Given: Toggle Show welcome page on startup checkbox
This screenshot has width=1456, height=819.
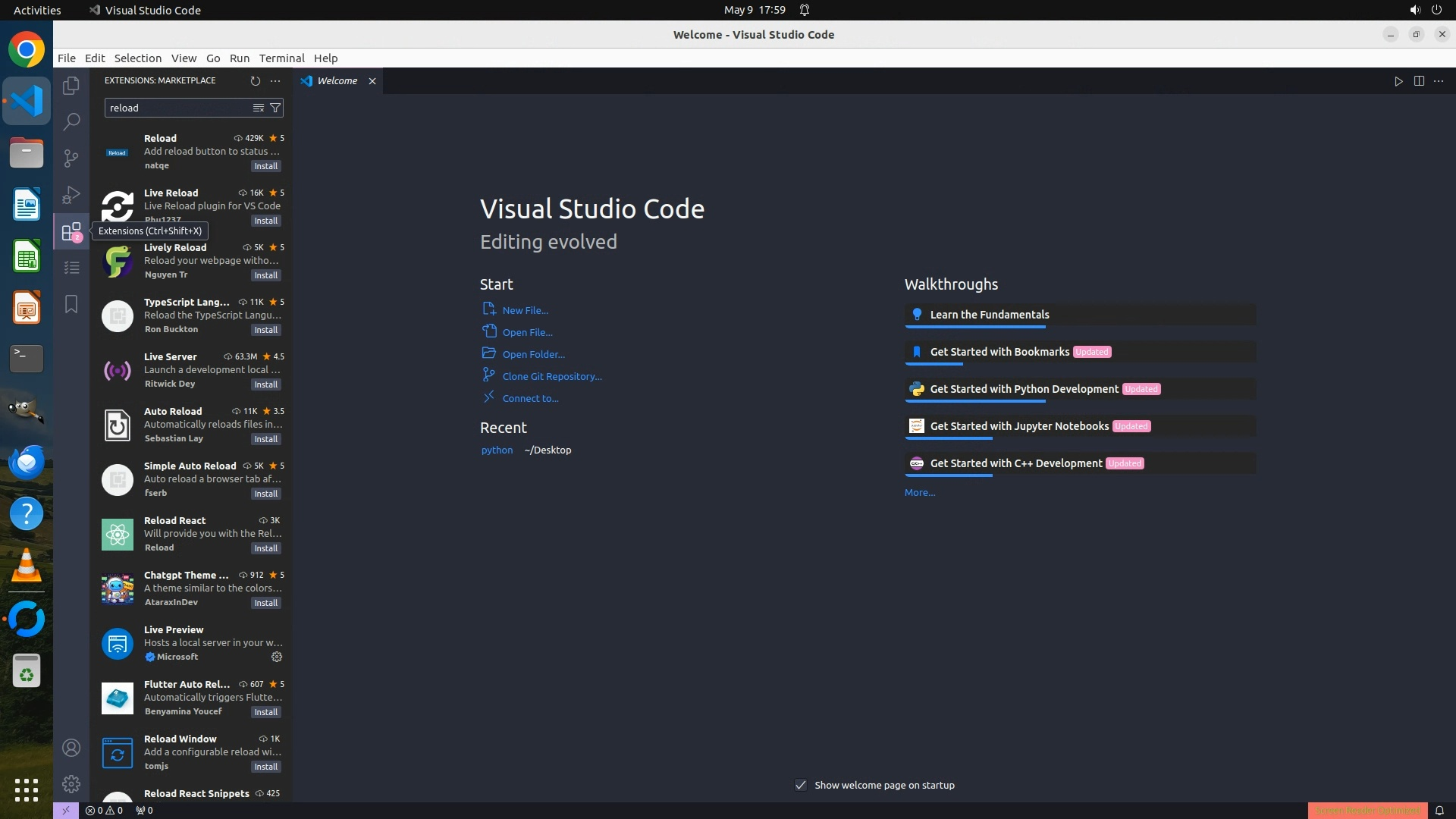Looking at the screenshot, I should [x=801, y=785].
